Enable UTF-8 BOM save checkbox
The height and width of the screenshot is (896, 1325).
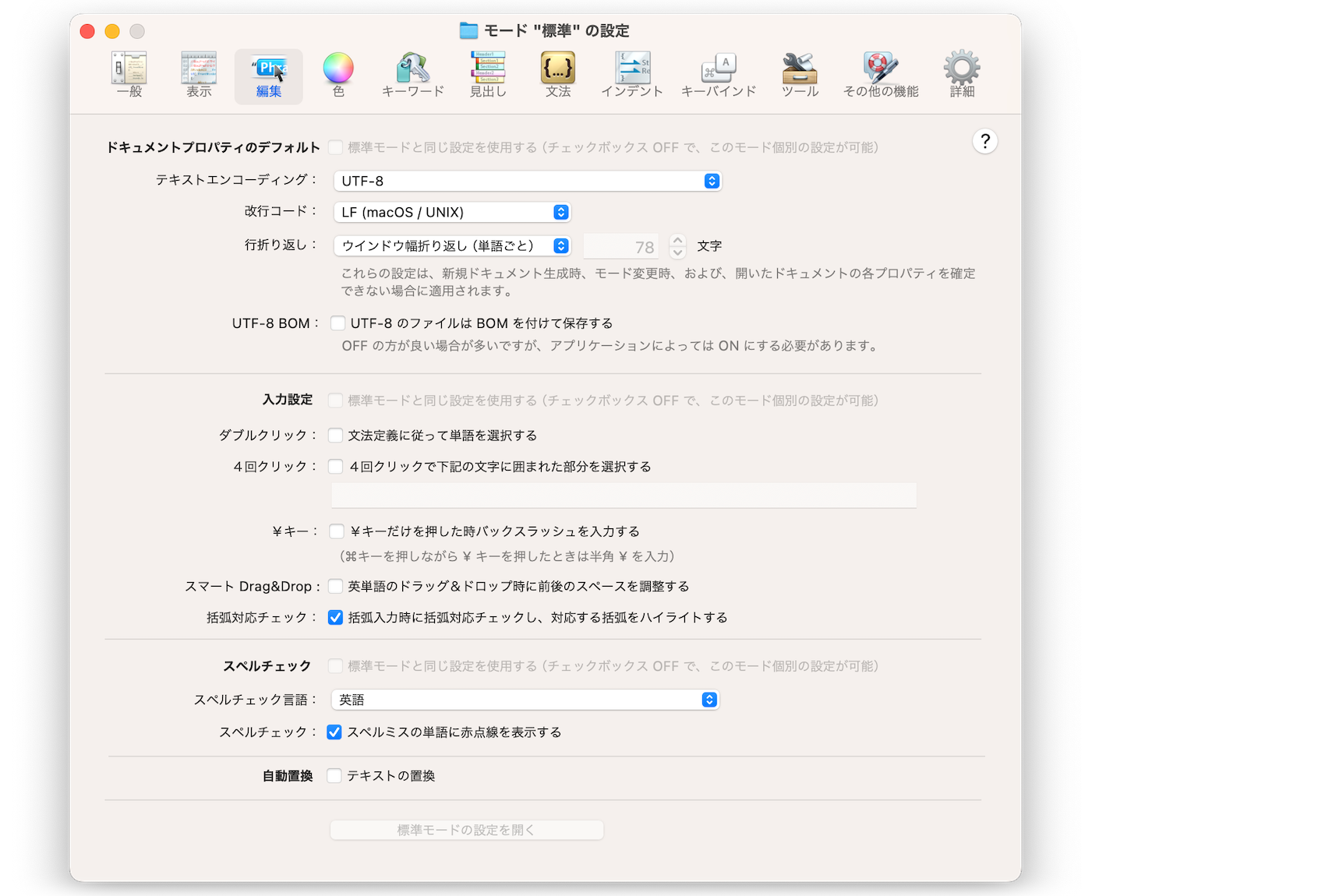tap(337, 323)
